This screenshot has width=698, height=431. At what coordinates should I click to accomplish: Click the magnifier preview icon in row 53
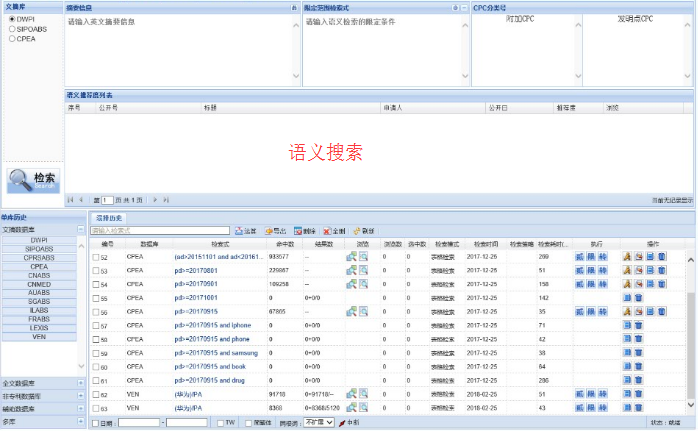pyautogui.click(x=364, y=271)
